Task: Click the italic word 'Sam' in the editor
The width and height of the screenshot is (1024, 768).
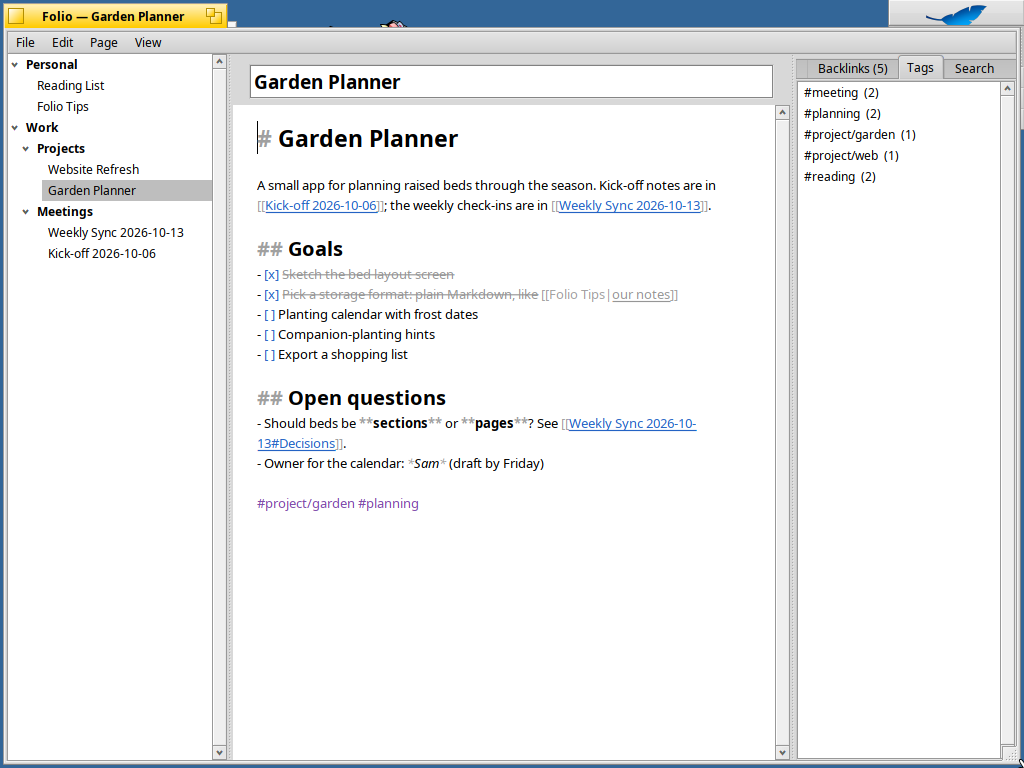Action: (x=426, y=464)
